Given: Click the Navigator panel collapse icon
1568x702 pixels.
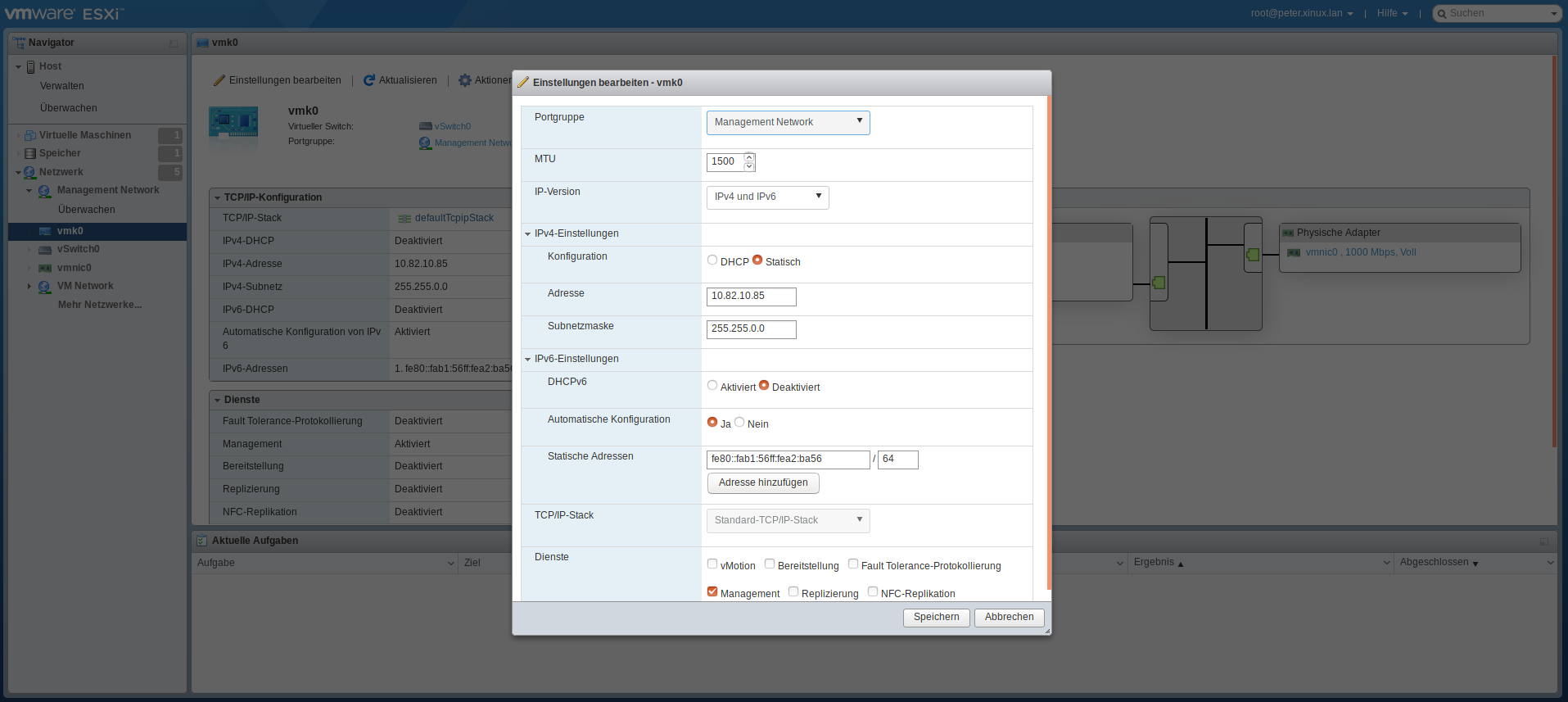Looking at the screenshot, I should click(x=173, y=43).
